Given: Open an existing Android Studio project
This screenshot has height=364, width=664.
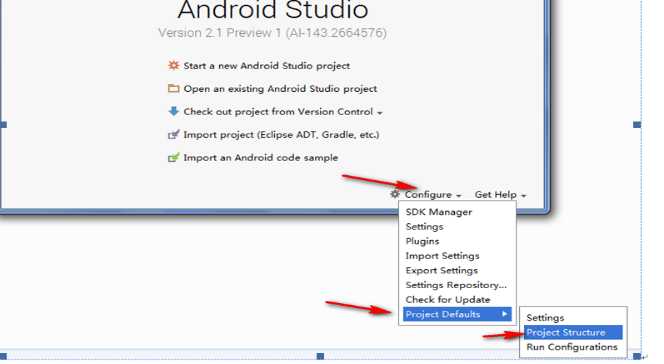Looking at the screenshot, I should pyautogui.click(x=280, y=89).
